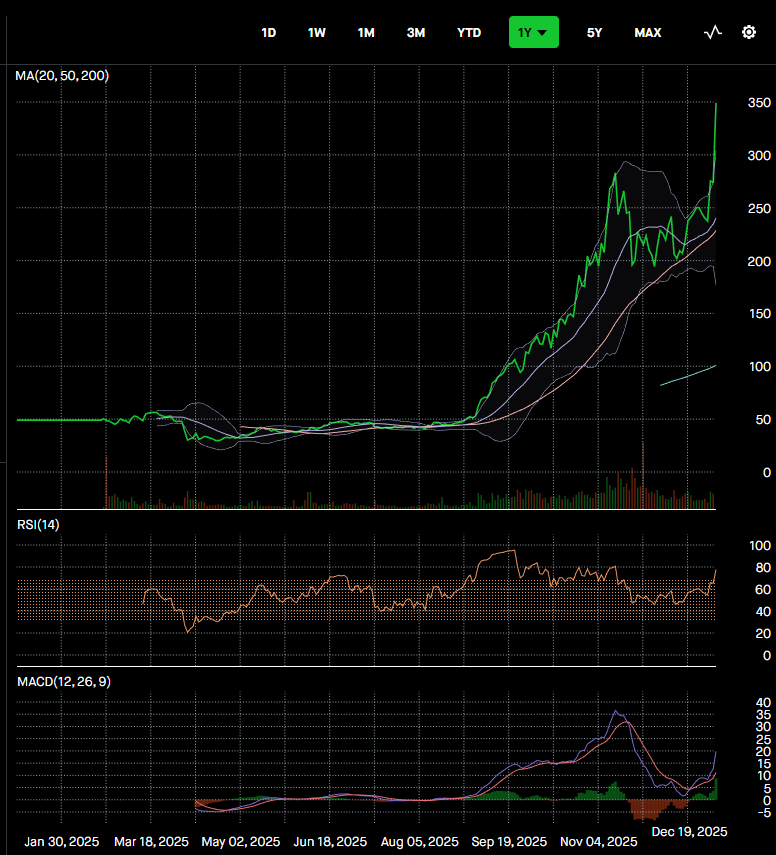Screen dimensions: 776x855
Task: Click the 250 price axis label
Action: click(x=759, y=208)
